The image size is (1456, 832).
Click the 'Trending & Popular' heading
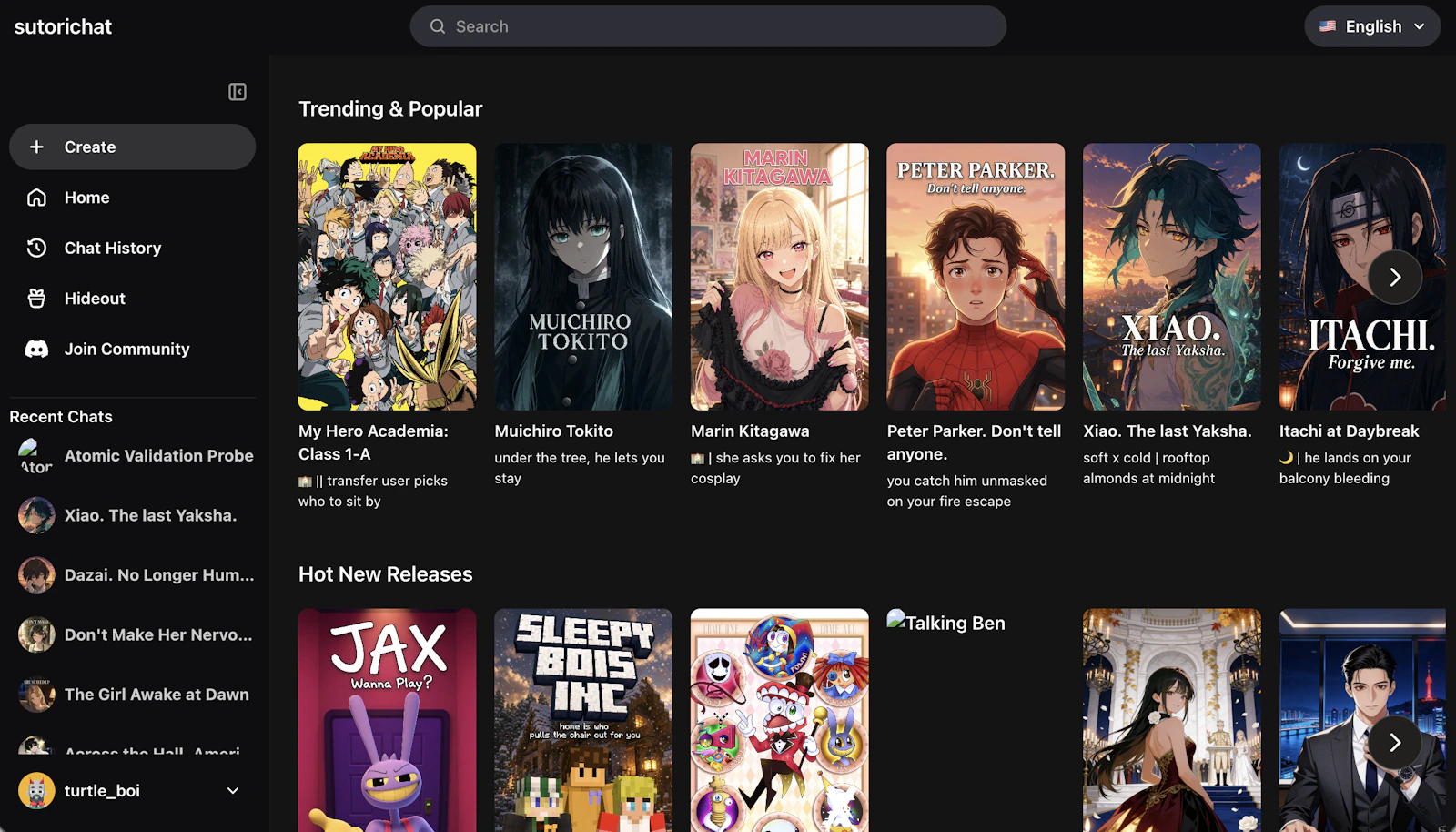[x=390, y=109]
